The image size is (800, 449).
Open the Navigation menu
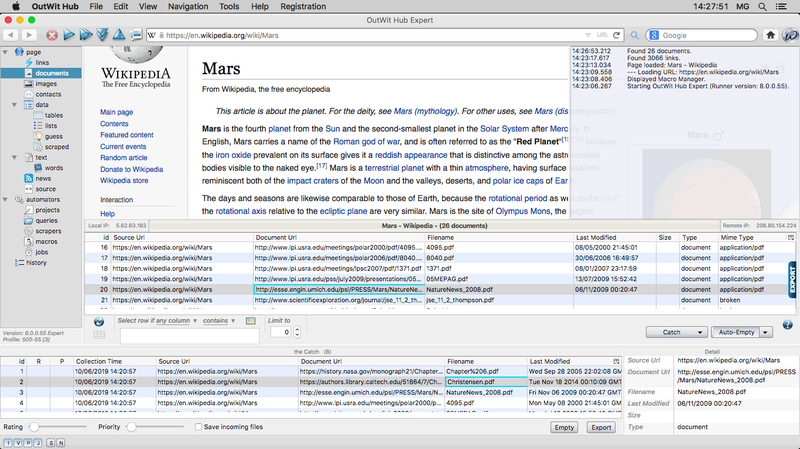click(188, 7)
